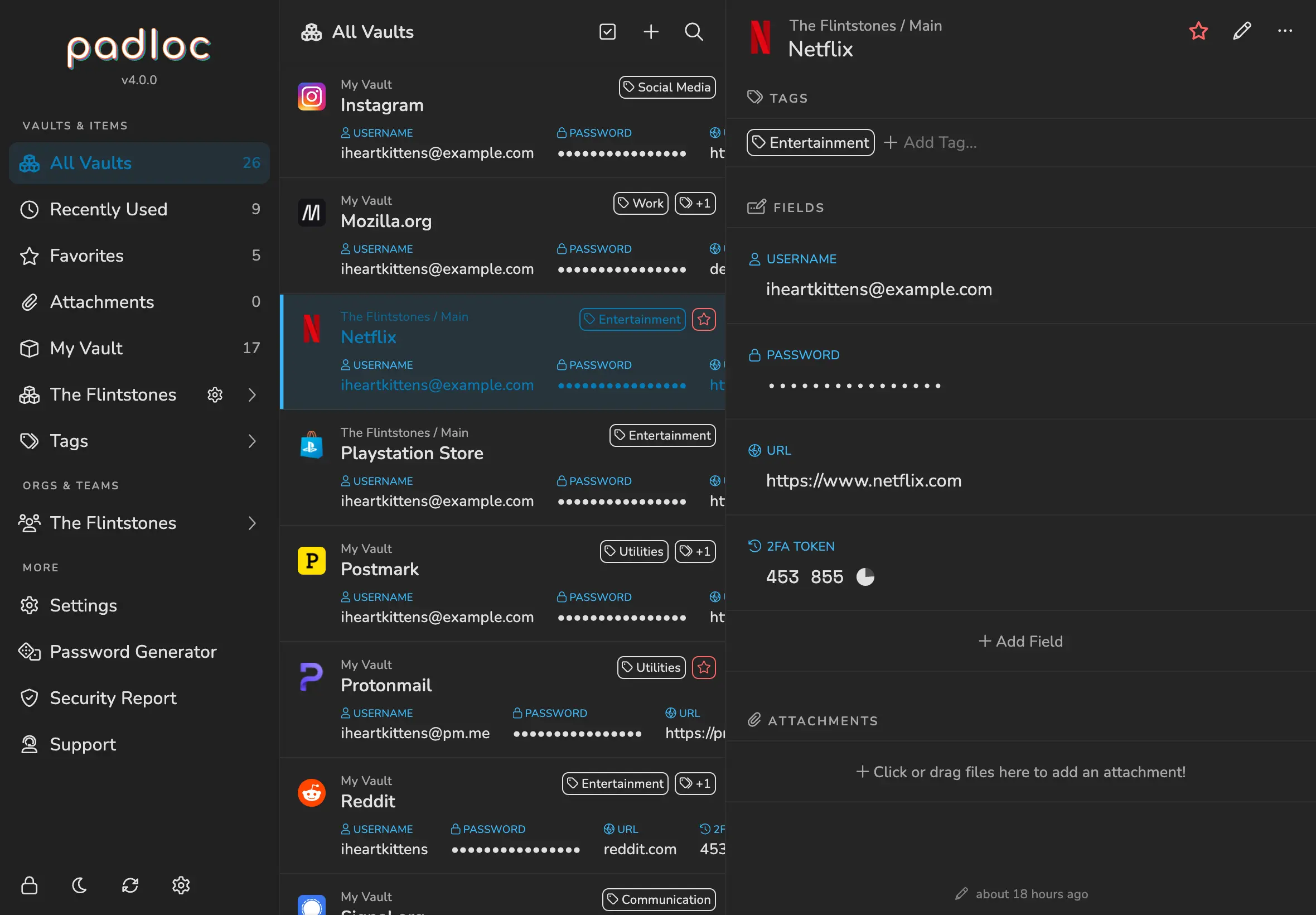The image size is (1316, 915).
Task: Select Password Generator in sidebar
Action: [133, 652]
